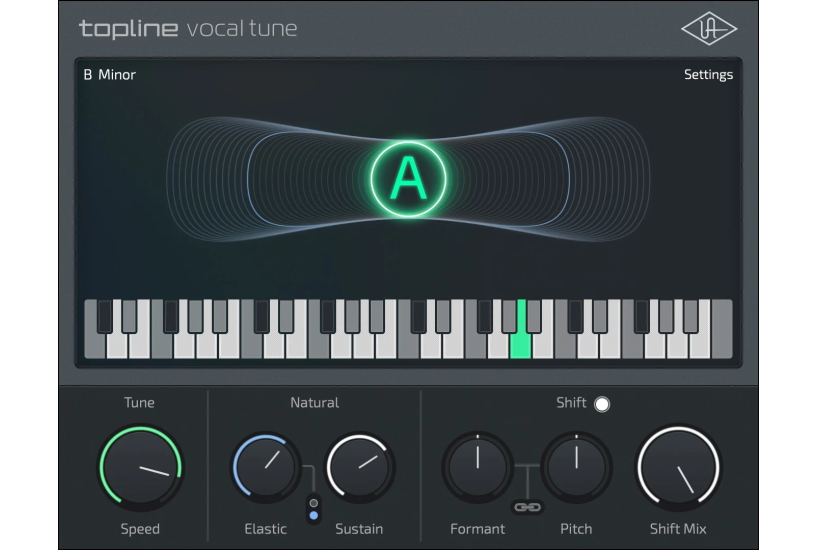Click the Formant–Pitch link chain icon
Screen dimensions: 820x550
(x=527, y=507)
